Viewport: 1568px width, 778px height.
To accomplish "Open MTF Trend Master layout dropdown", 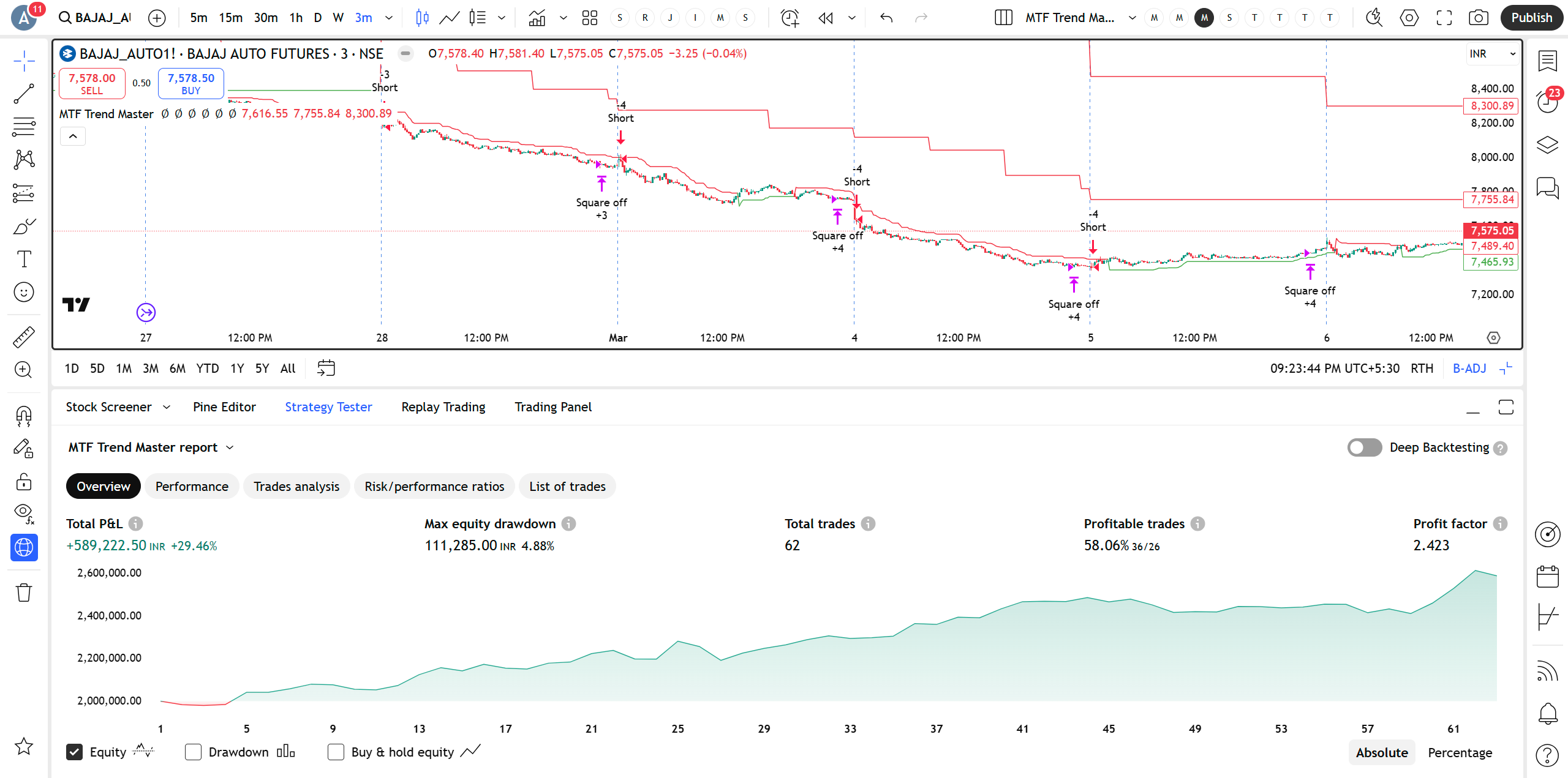I will point(1132,18).
